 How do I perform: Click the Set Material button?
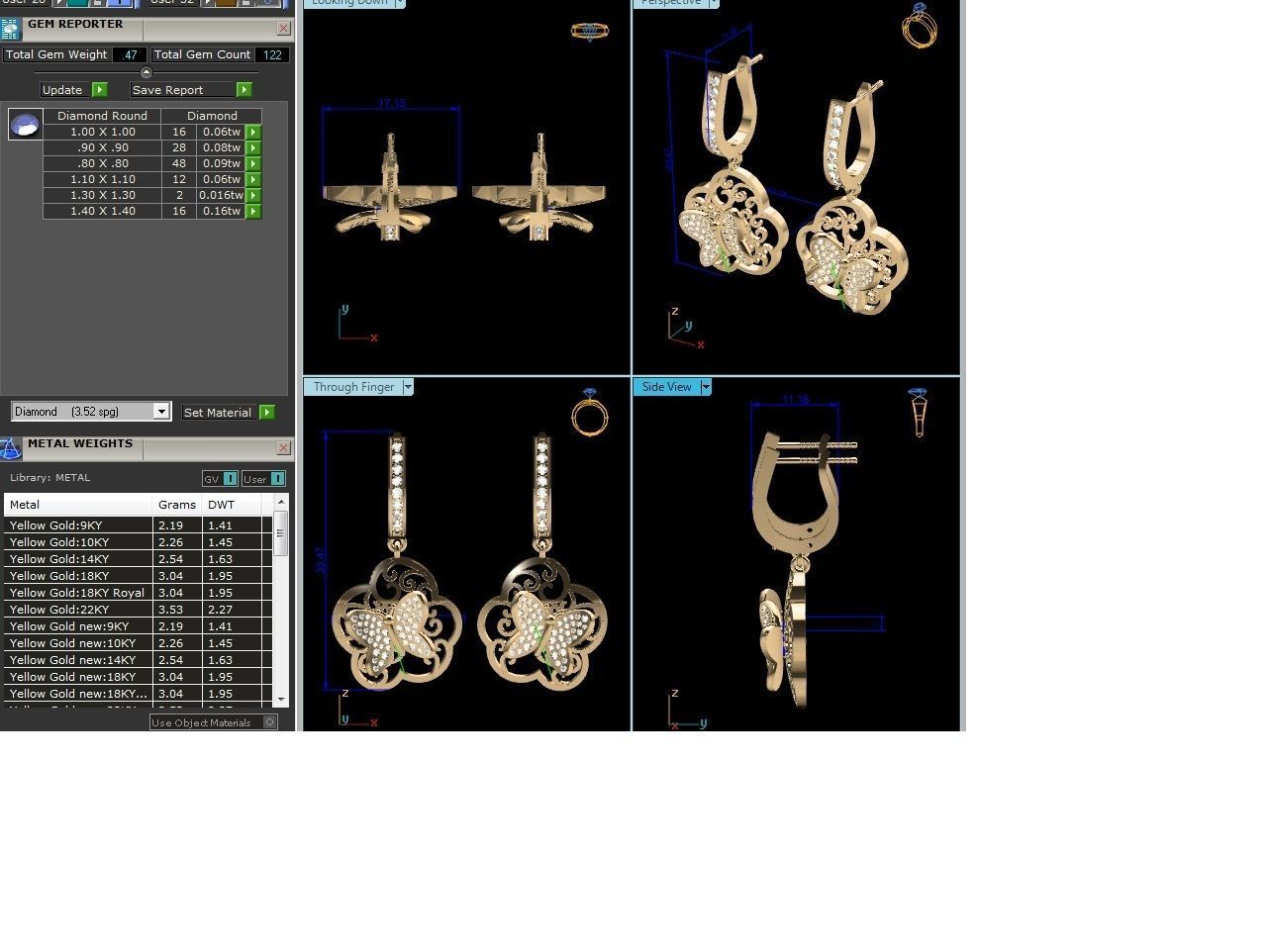pyautogui.click(x=219, y=413)
